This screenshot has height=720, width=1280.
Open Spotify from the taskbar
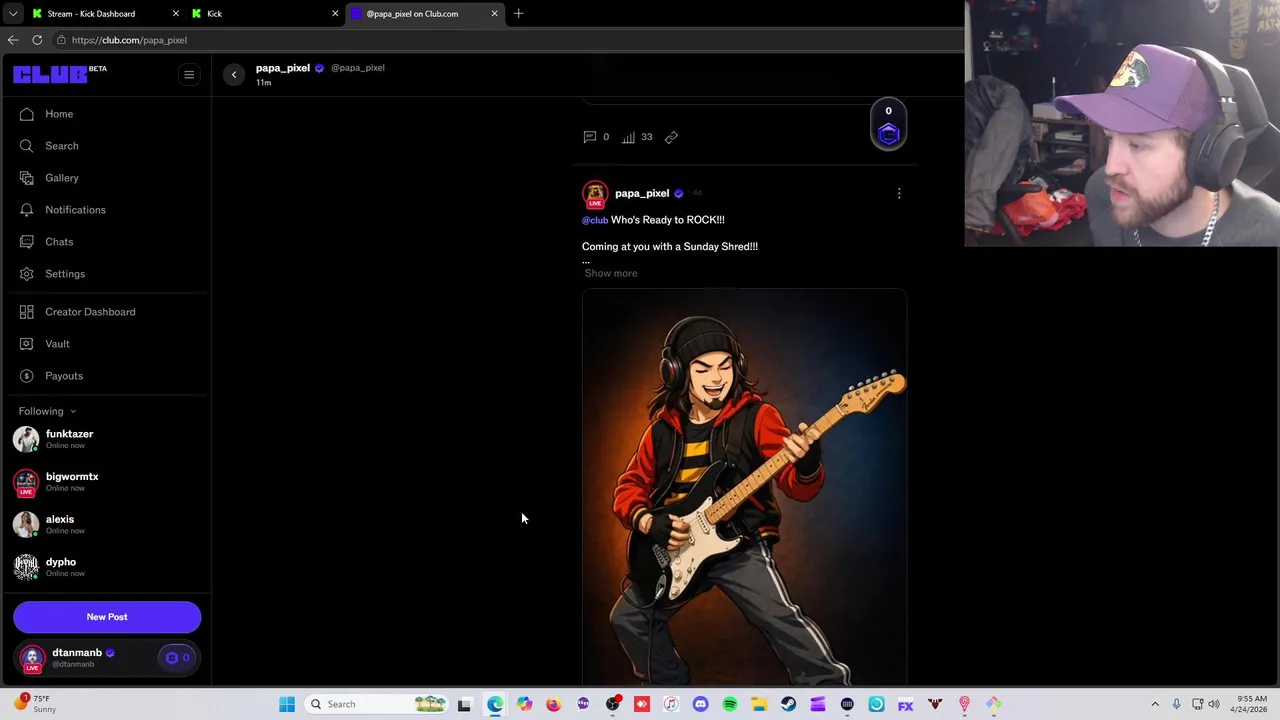click(730, 704)
